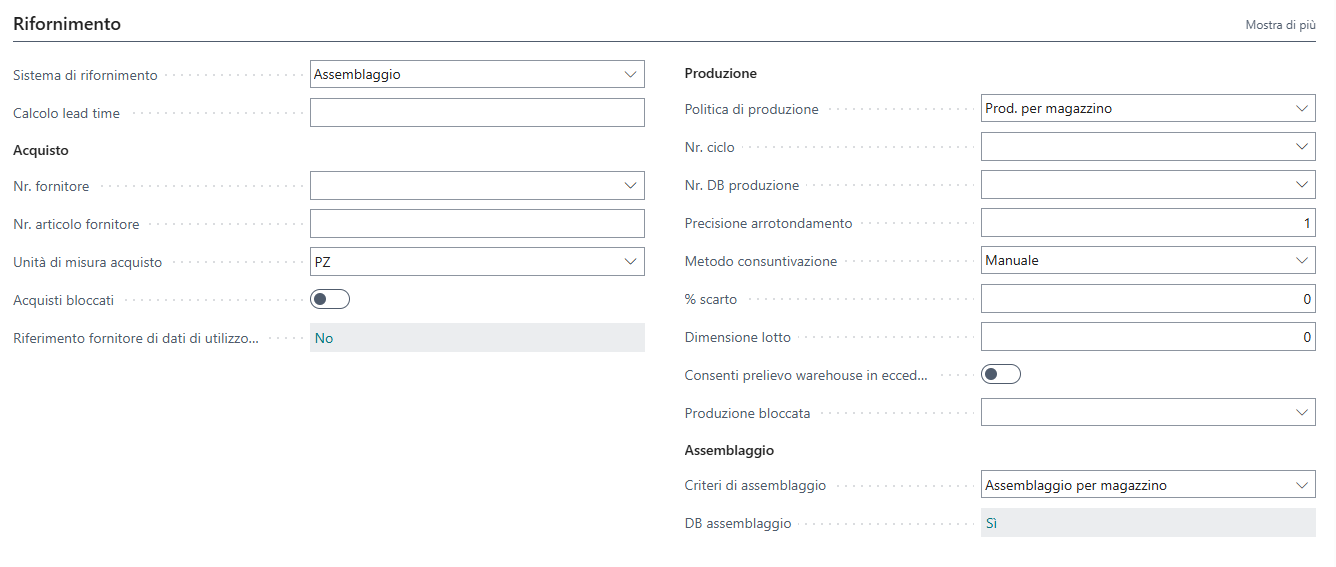This screenshot has width=1336, height=567.
Task: Enable Consenti prelievo warehouse in eccedenza
Action: pyautogui.click(x=1001, y=374)
